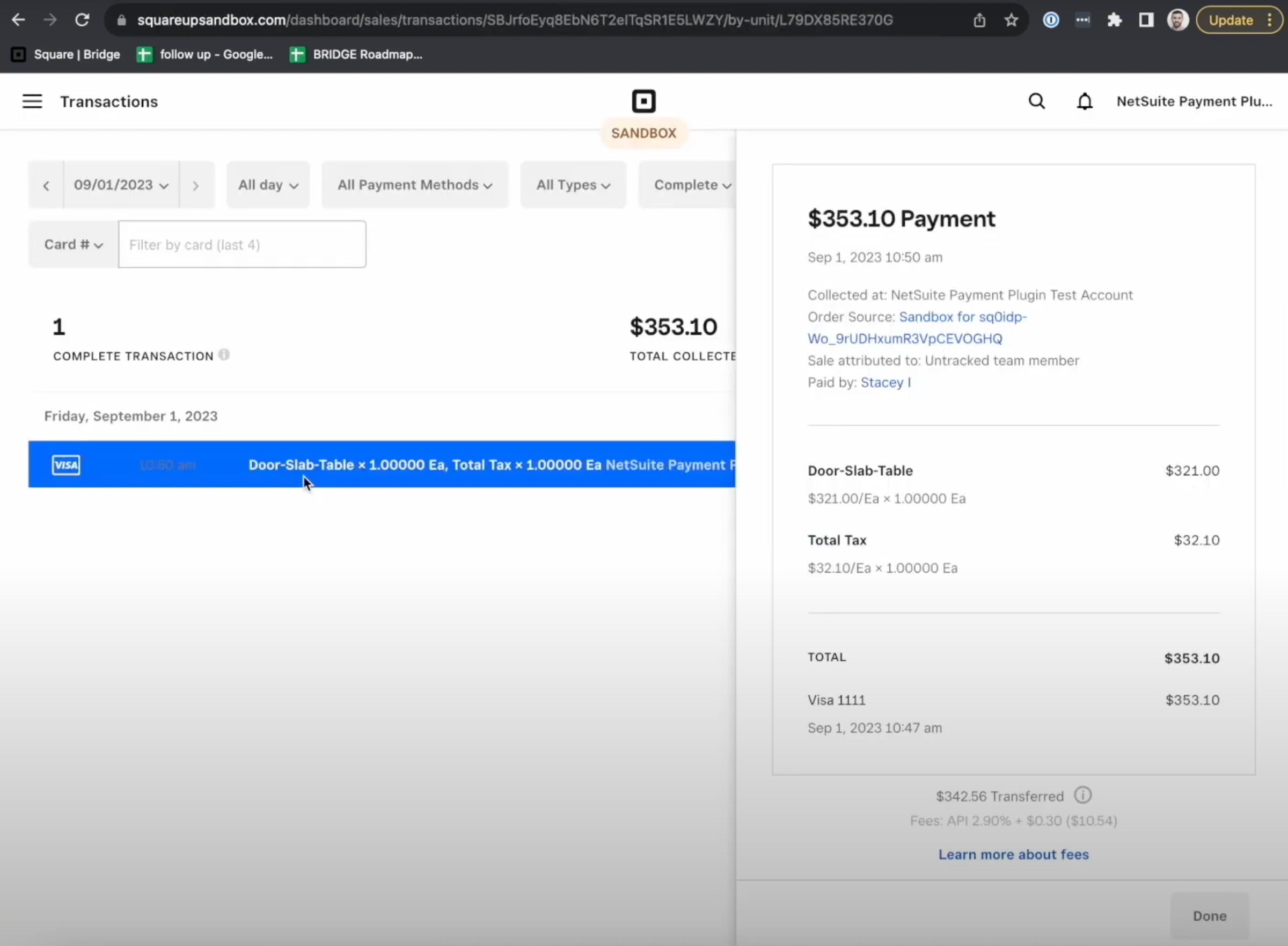Go to previous date arrow
The width and height of the screenshot is (1288, 946).
pyautogui.click(x=46, y=186)
